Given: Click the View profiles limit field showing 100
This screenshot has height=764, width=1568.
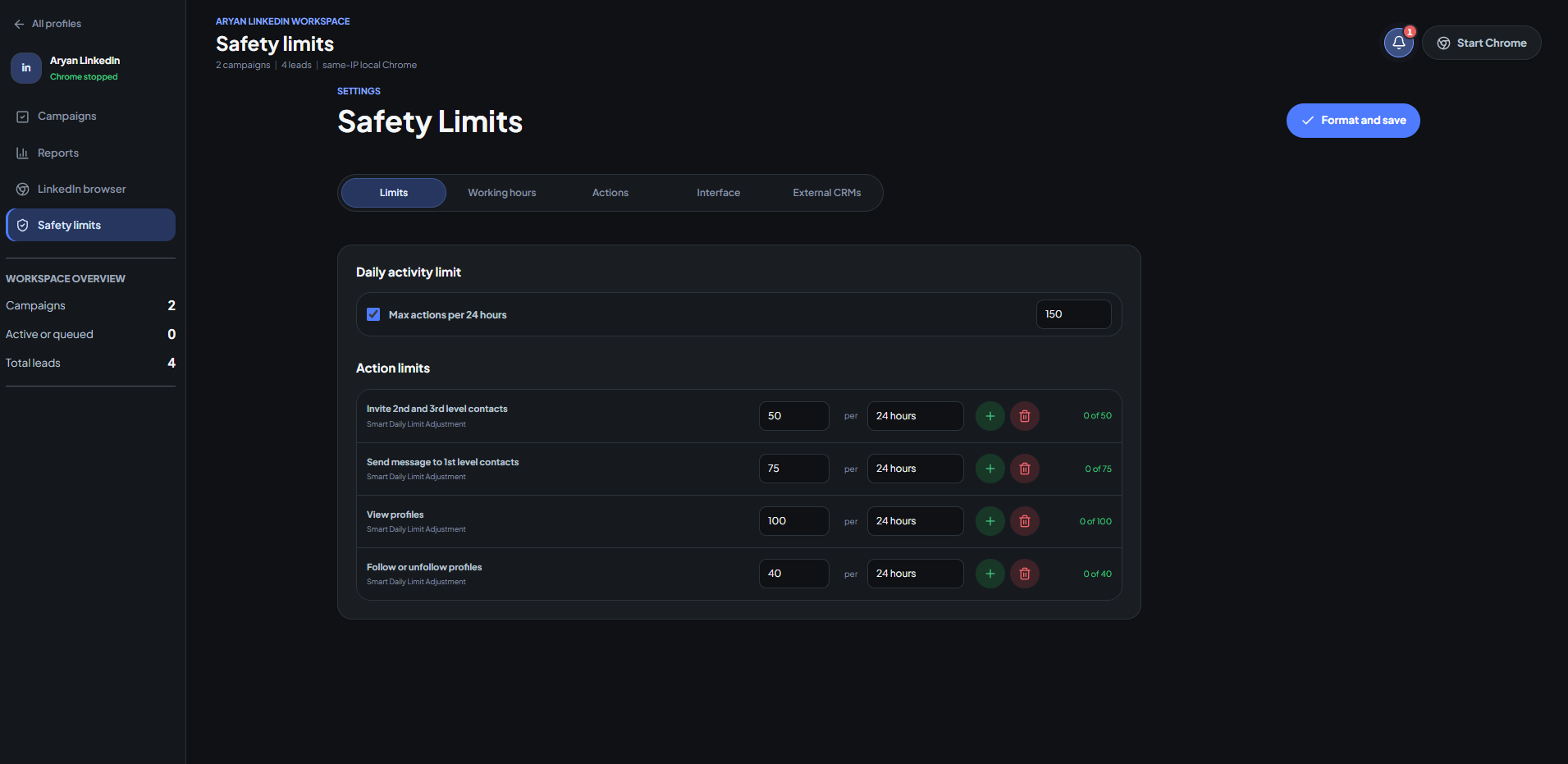Looking at the screenshot, I should coord(793,521).
